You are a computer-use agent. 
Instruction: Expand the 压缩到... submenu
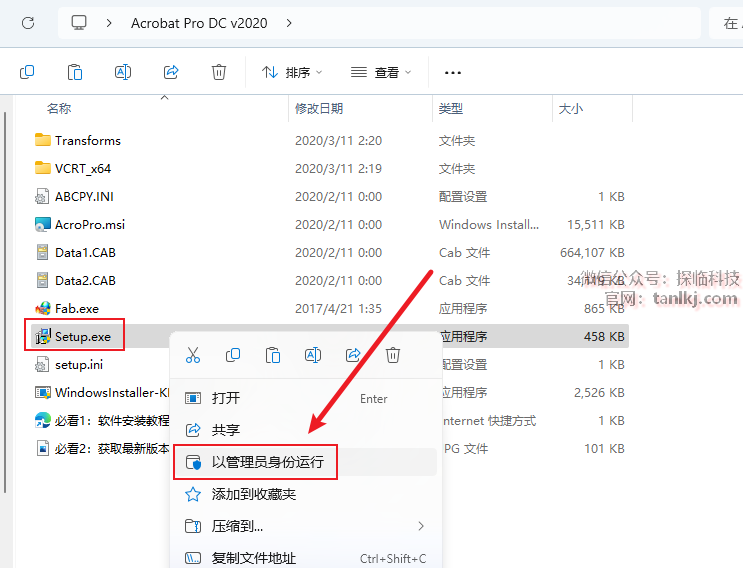[x=306, y=526]
